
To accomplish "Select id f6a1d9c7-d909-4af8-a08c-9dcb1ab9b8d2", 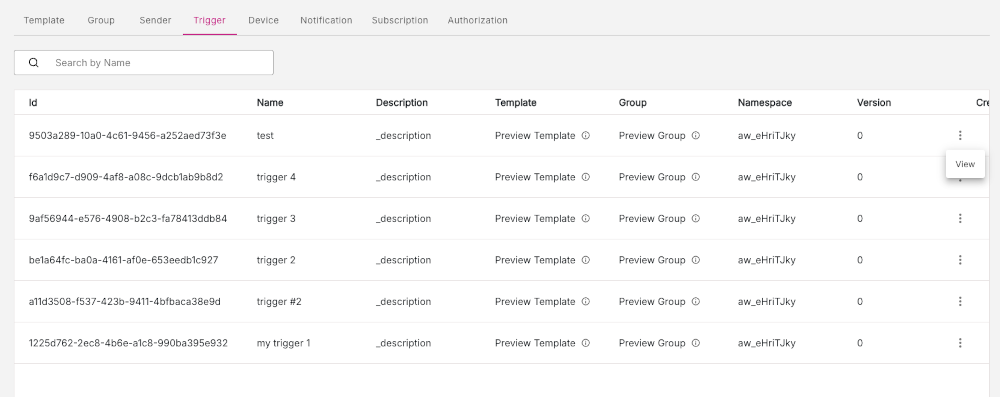I will point(126,177).
